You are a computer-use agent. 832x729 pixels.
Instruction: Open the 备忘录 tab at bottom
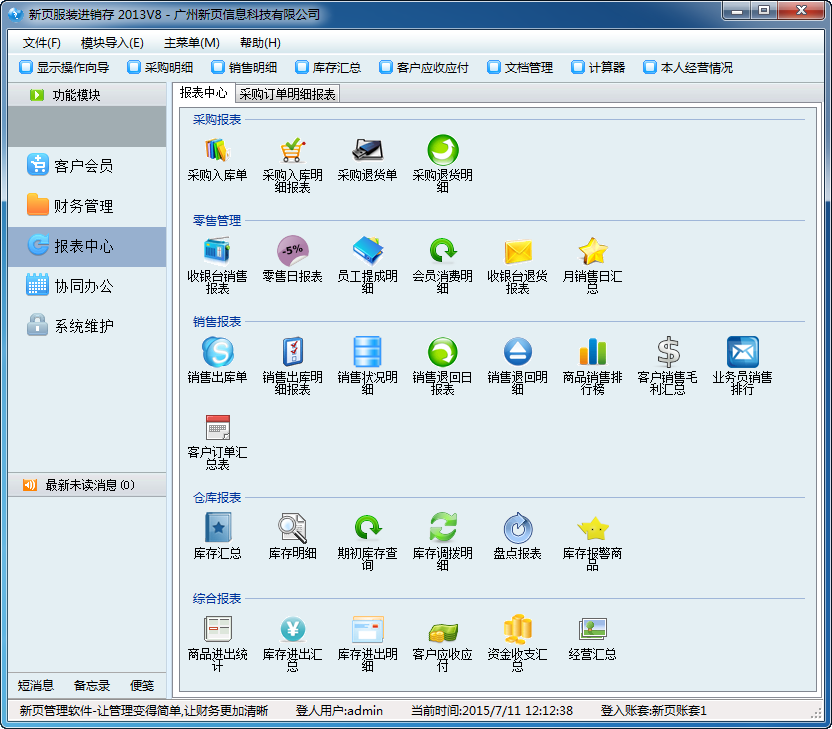tap(92, 685)
